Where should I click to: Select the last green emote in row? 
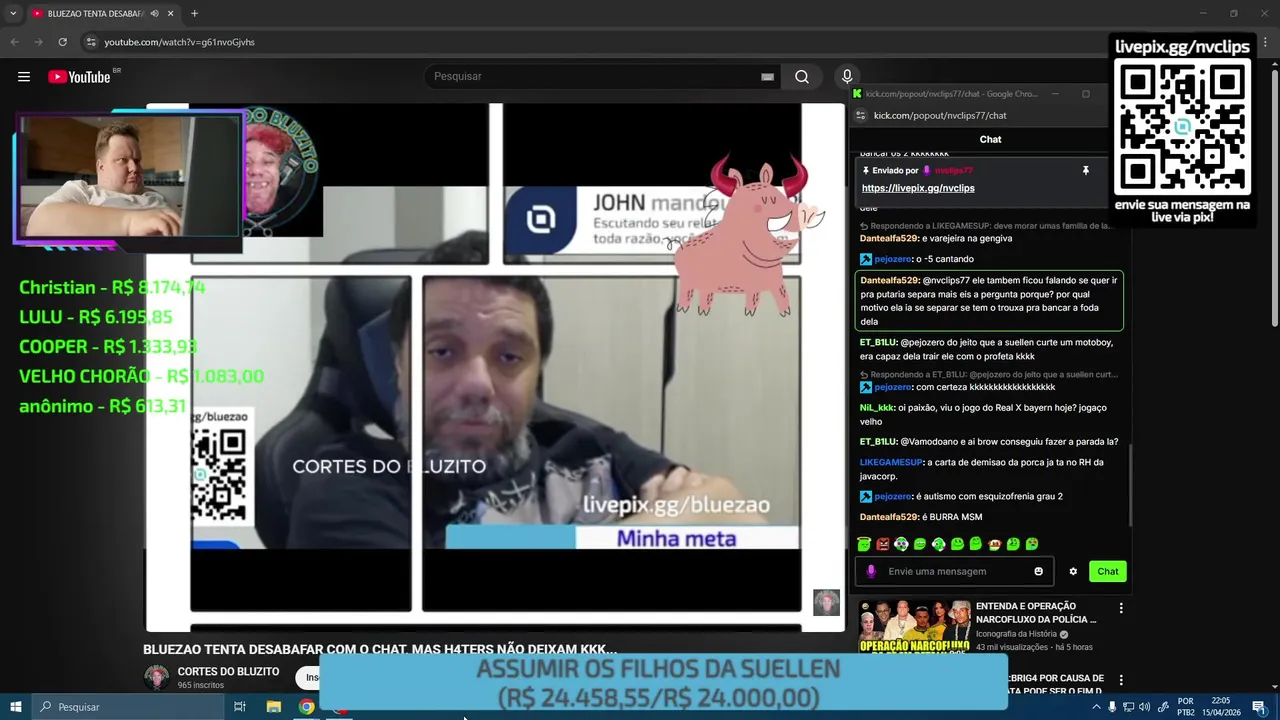coord(1032,544)
